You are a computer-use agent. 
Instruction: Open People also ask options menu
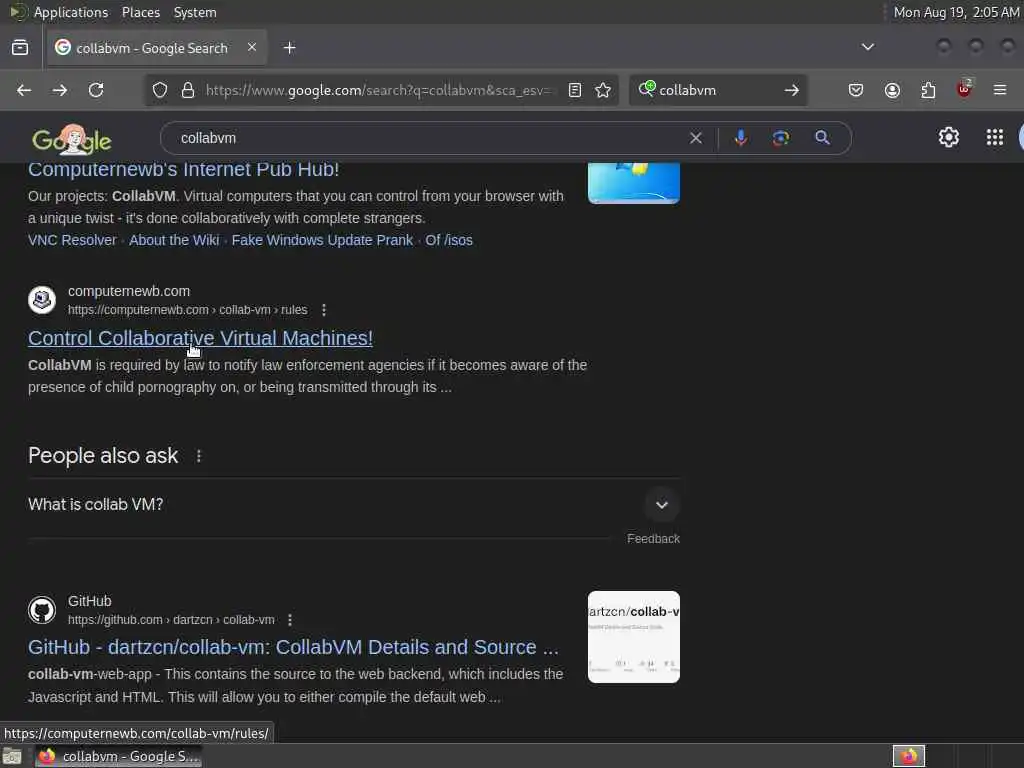[x=199, y=456]
